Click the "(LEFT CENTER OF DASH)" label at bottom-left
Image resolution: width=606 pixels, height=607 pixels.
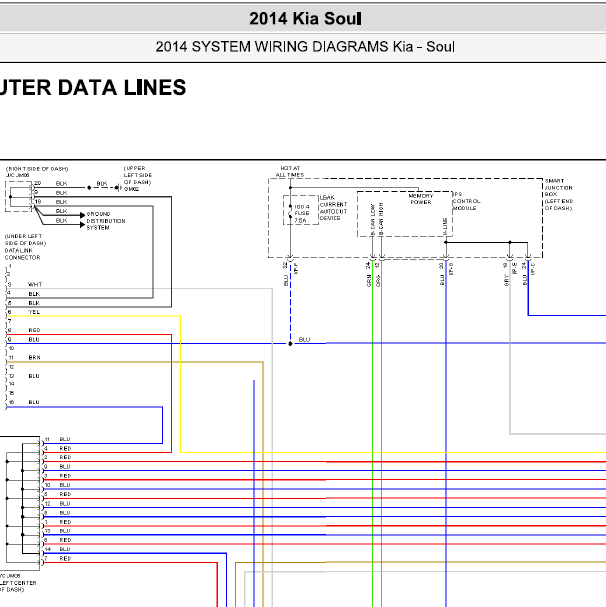tap(18, 586)
